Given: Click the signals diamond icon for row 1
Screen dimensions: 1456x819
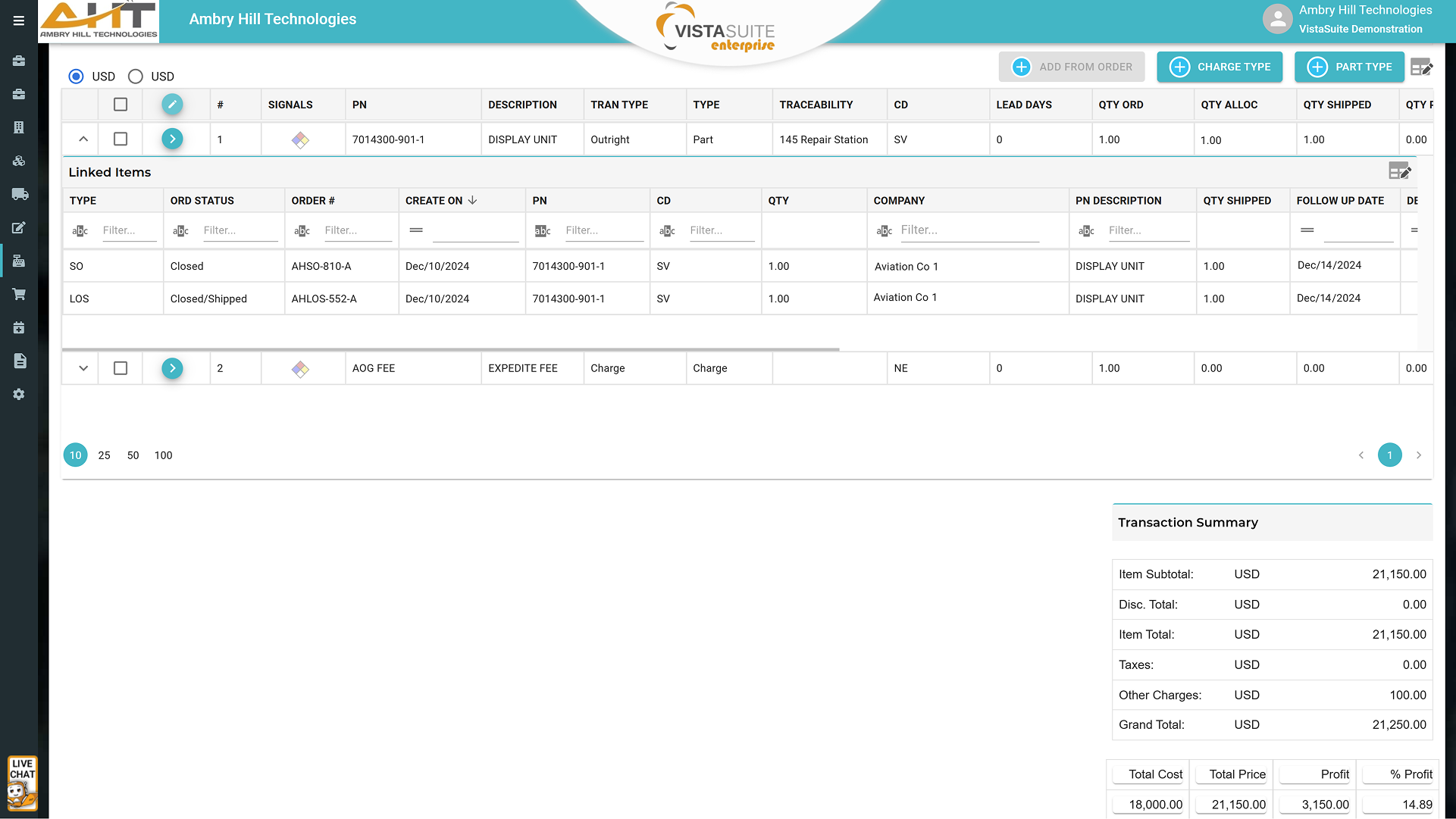Looking at the screenshot, I should pos(300,140).
